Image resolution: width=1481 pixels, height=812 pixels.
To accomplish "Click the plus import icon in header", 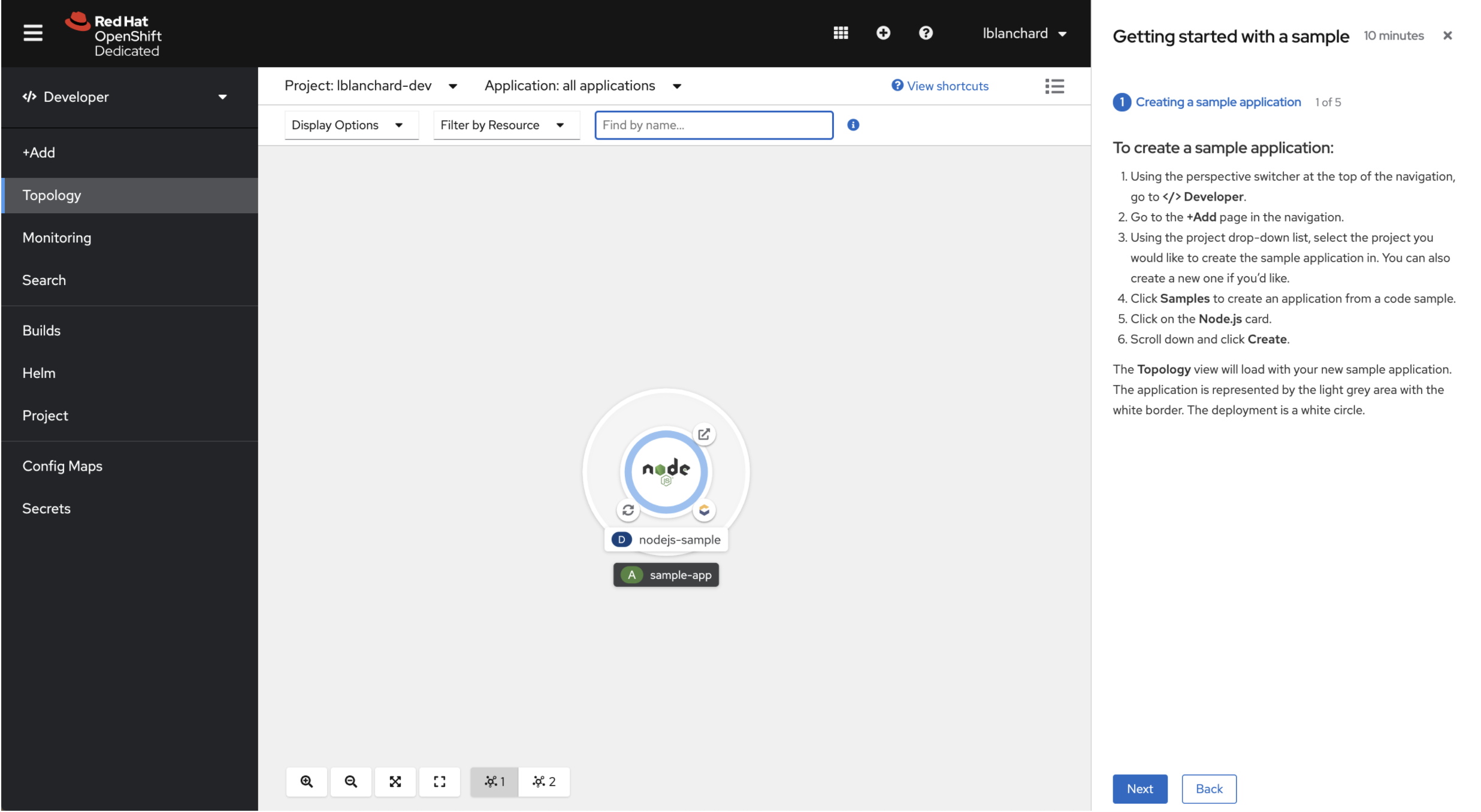I will coord(883,33).
